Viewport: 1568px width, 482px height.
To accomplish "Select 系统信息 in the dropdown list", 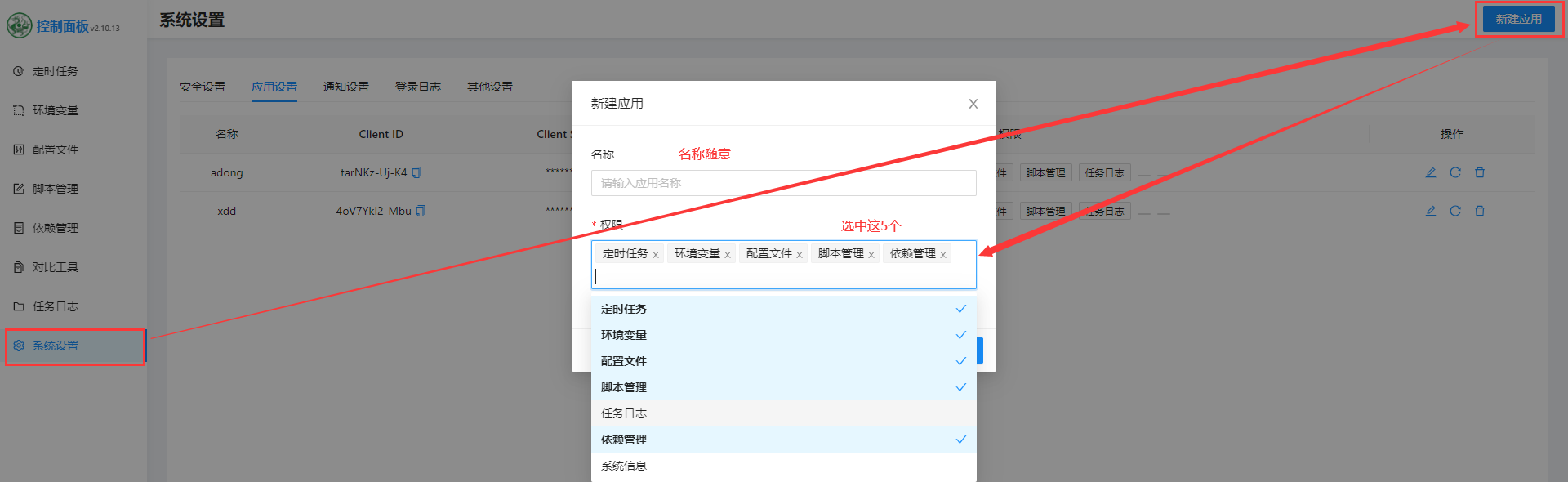I will tap(784, 466).
